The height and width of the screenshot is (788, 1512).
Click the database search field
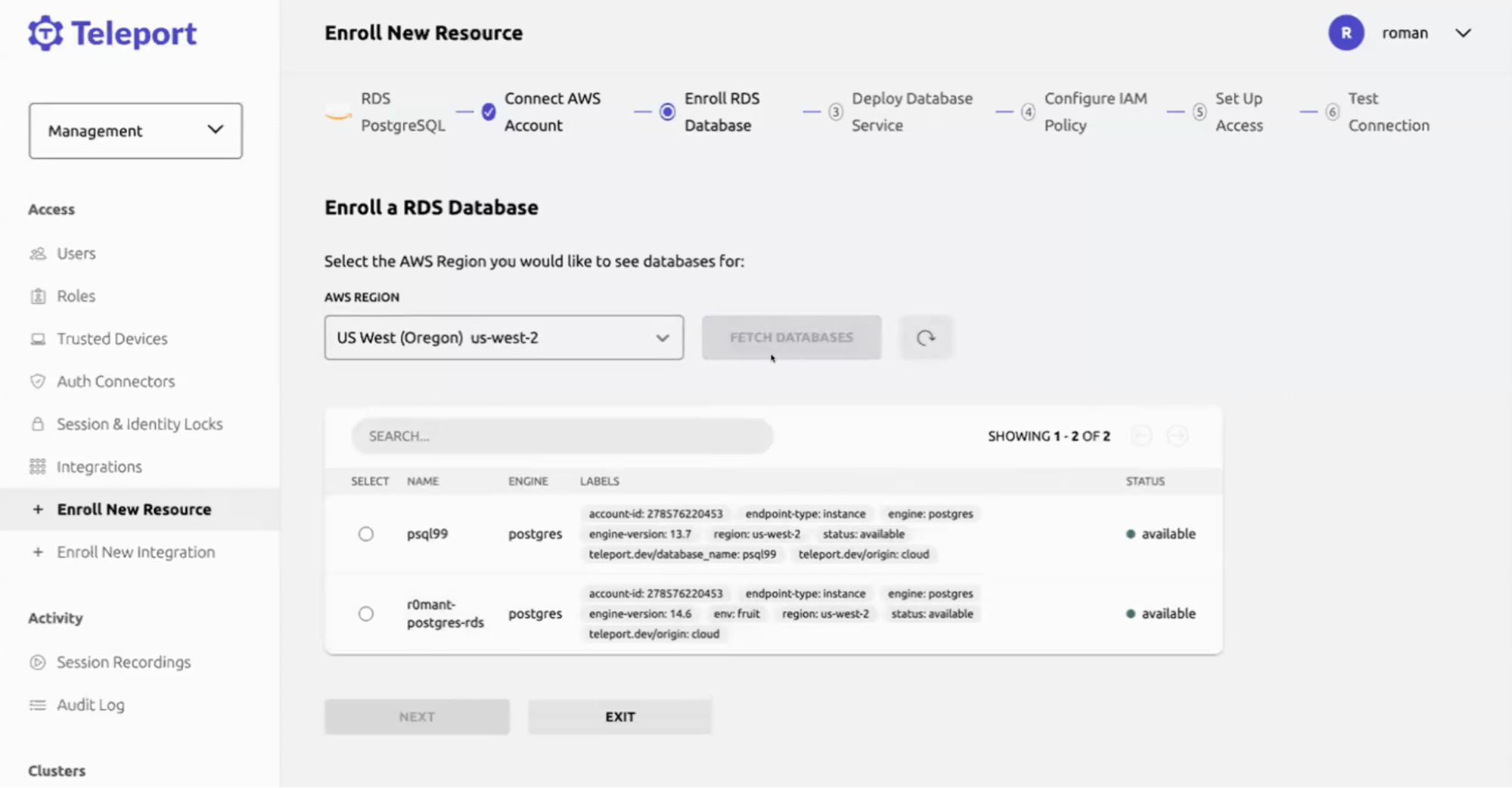point(562,436)
